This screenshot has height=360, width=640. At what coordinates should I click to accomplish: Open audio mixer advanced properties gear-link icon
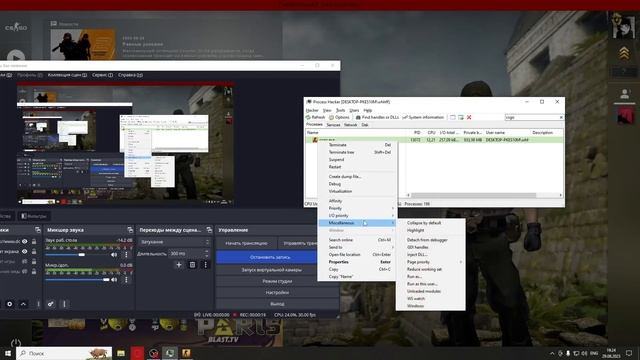(51, 304)
